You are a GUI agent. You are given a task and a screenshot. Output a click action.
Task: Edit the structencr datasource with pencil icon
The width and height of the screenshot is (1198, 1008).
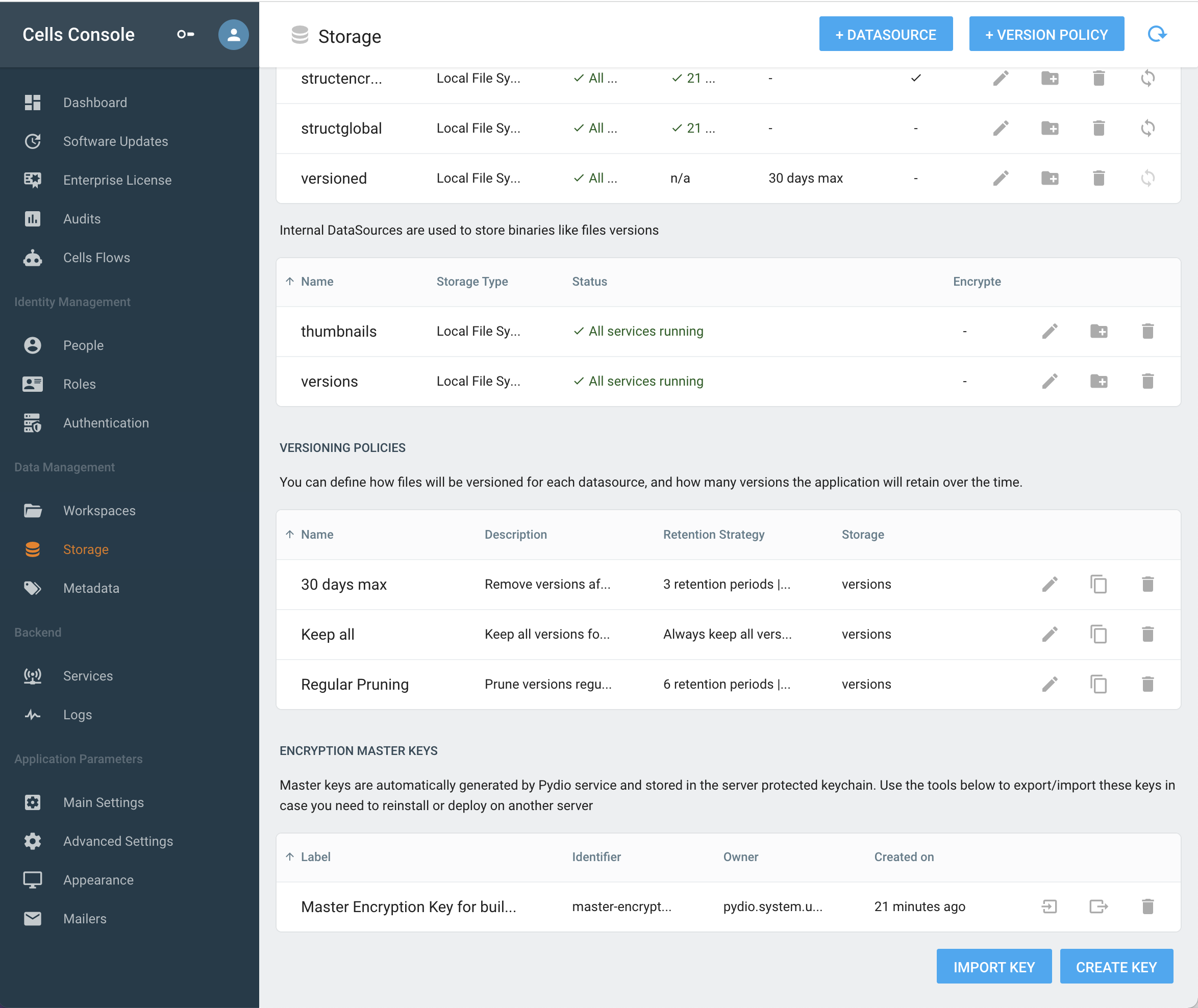[1001, 78]
